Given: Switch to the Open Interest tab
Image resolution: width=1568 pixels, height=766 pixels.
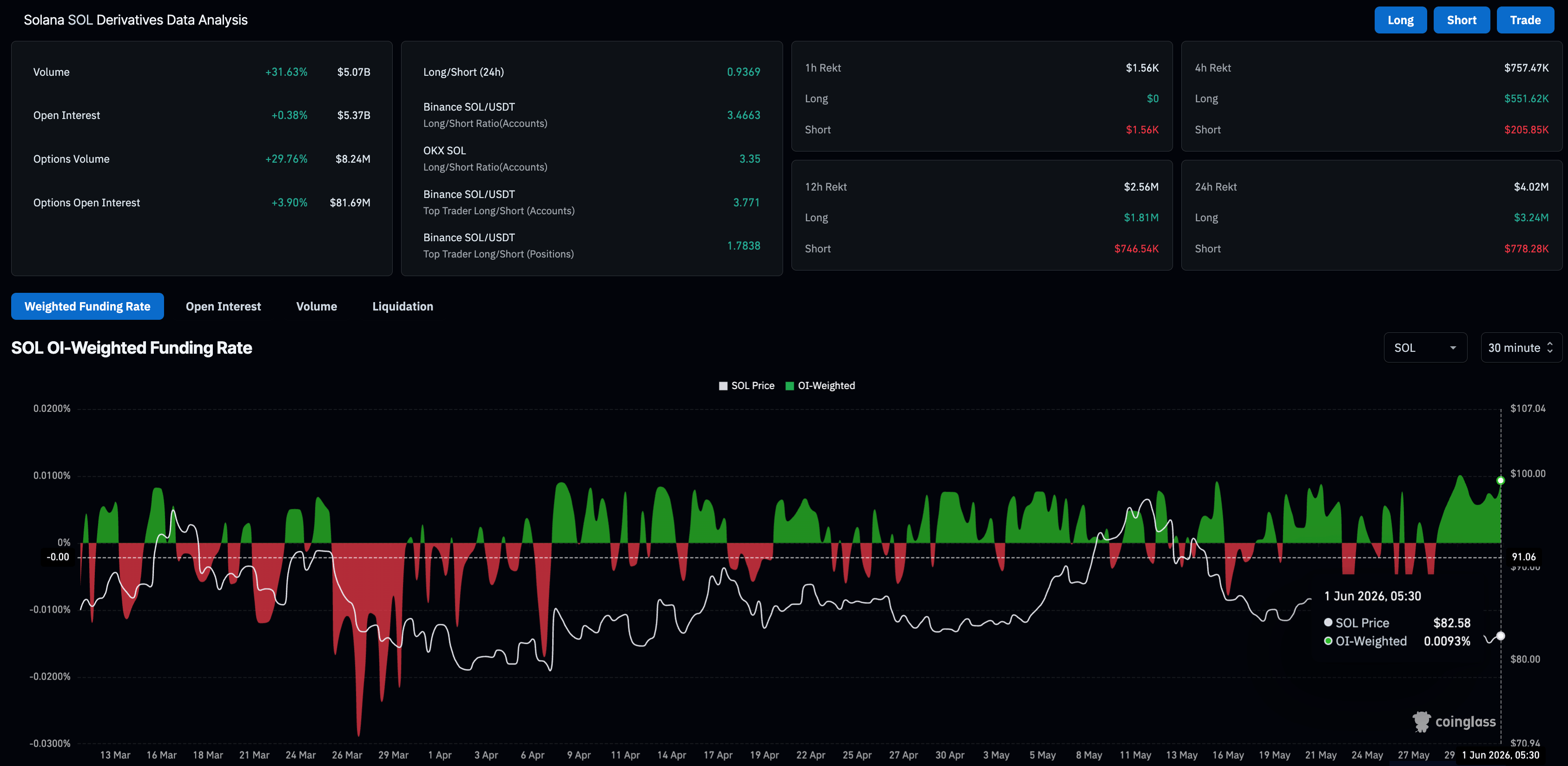Looking at the screenshot, I should [x=224, y=306].
